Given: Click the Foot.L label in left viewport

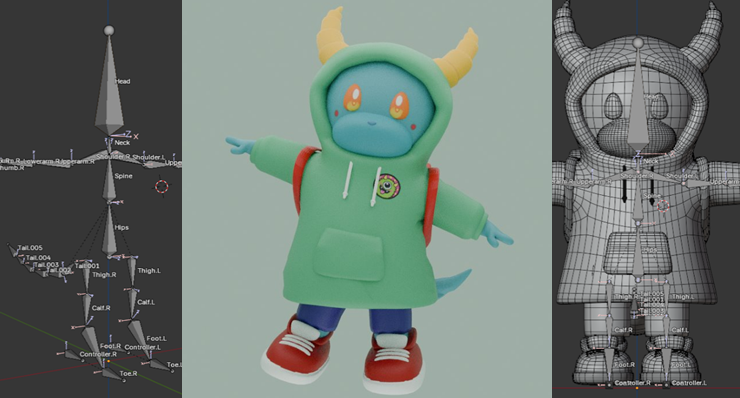Looking at the screenshot, I should (156, 339).
